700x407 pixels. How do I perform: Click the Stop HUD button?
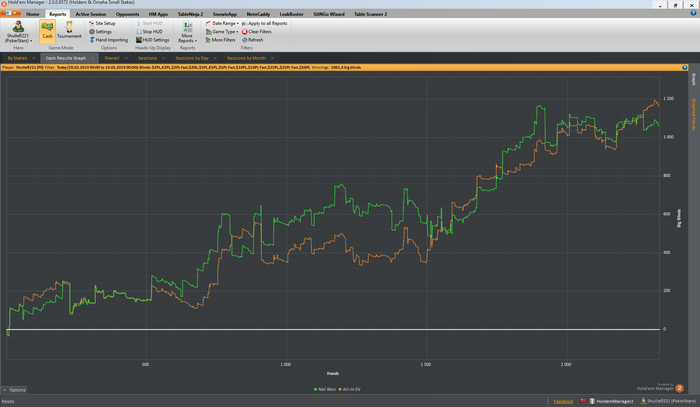coord(149,32)
